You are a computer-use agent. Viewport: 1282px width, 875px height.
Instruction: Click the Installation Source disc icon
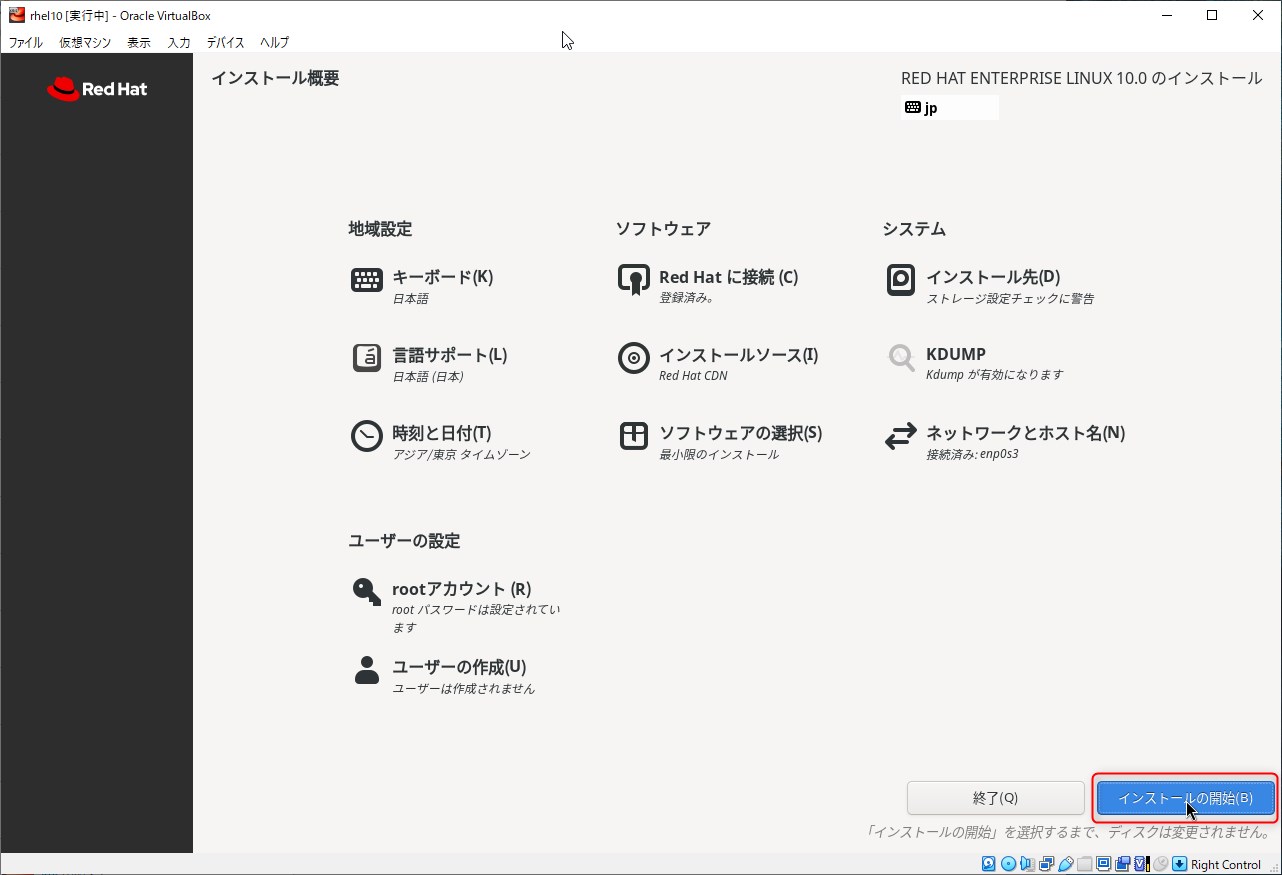[x=634, y=358]
